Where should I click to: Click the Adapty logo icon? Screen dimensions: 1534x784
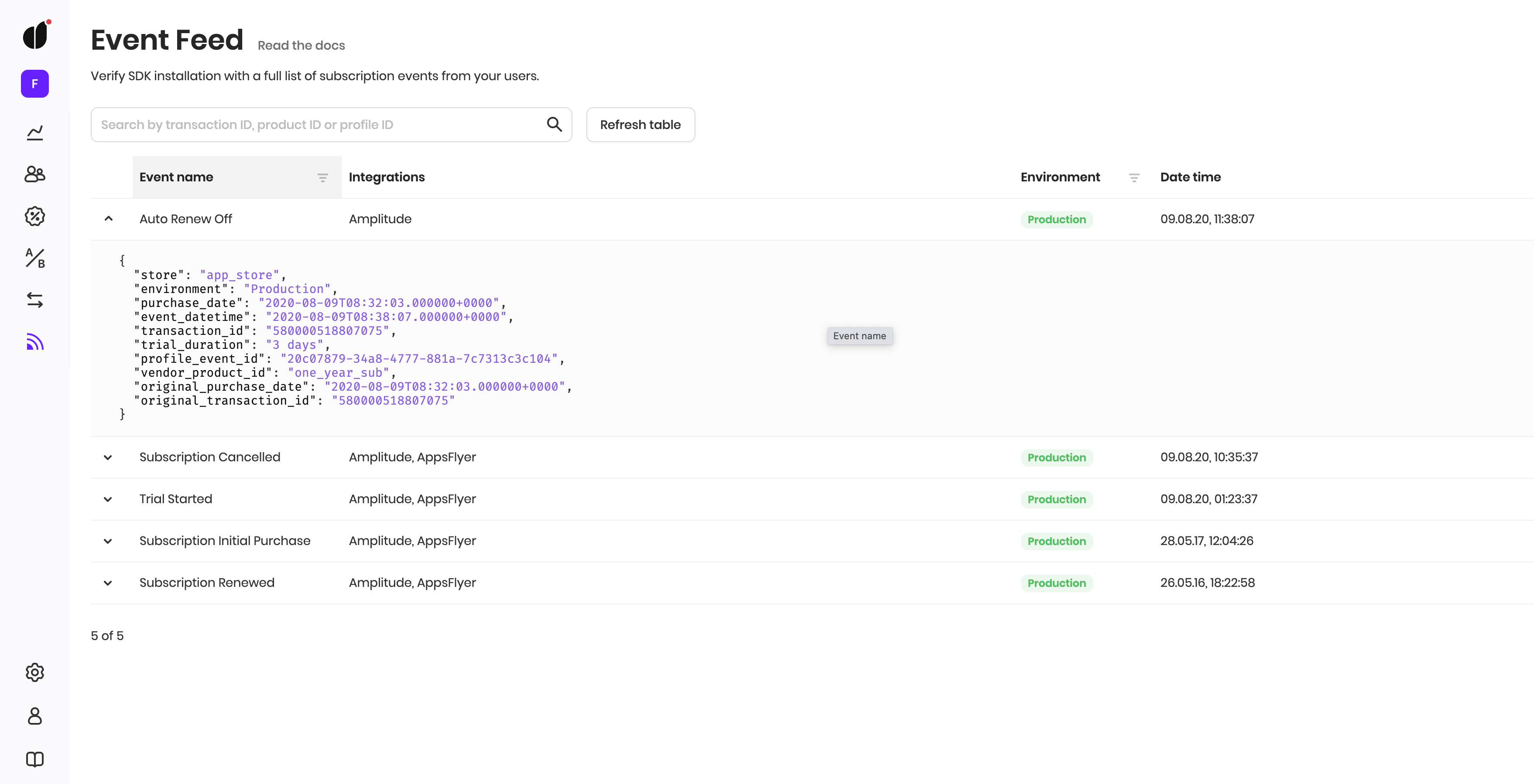(x=36, y=35)
